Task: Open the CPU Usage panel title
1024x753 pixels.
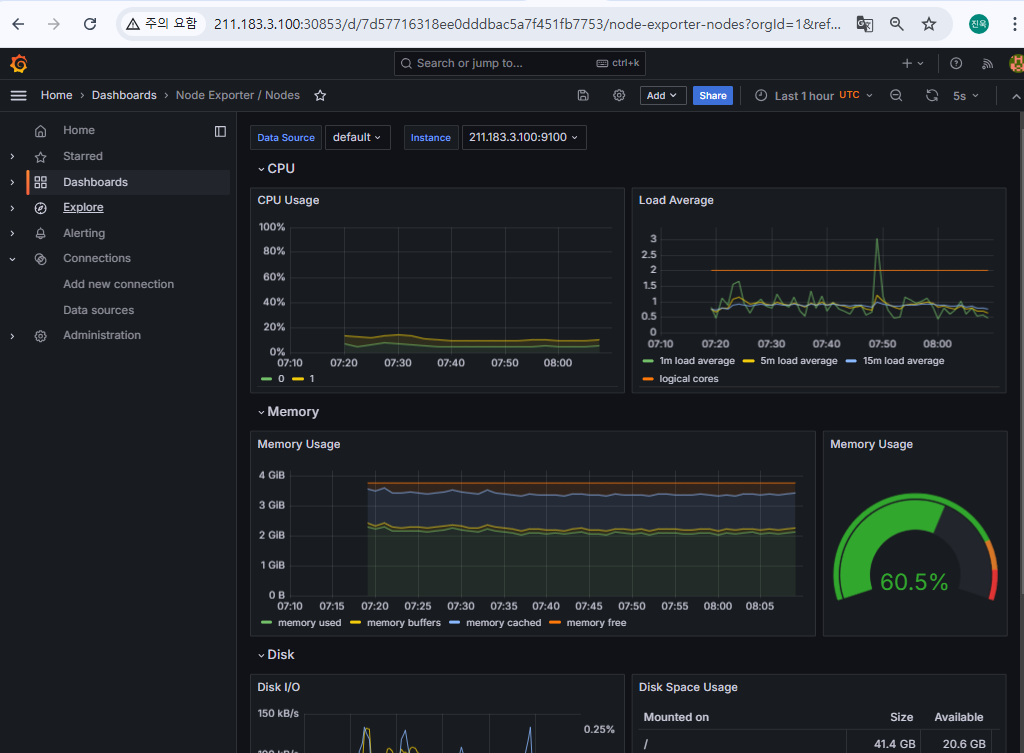Action: 288,200
